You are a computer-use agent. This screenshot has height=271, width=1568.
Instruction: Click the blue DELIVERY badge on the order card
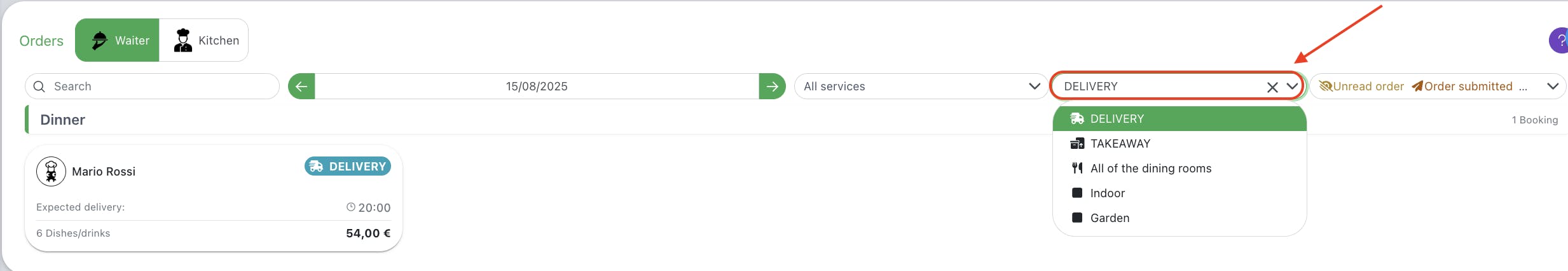pyautogui.click(x=347, y=166)
